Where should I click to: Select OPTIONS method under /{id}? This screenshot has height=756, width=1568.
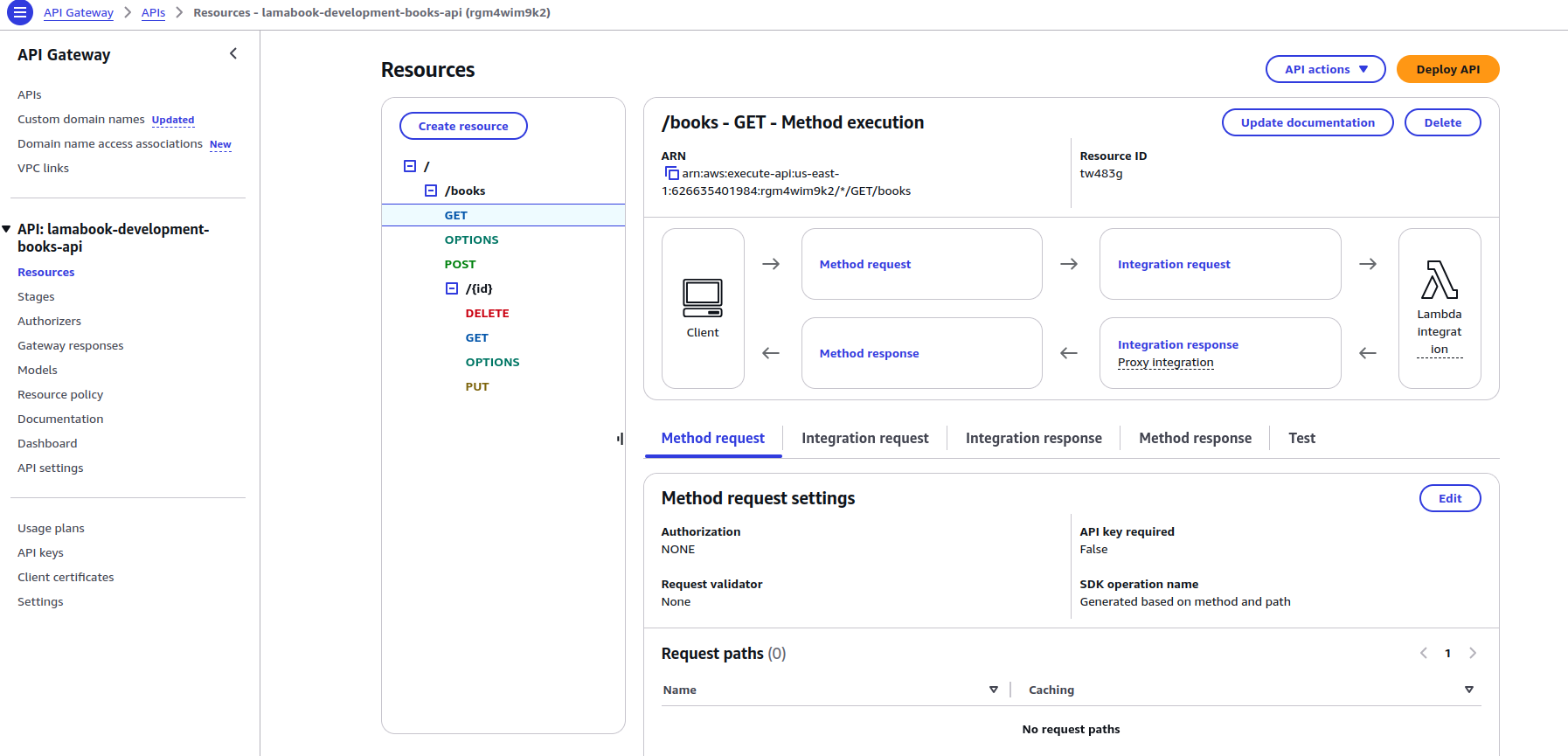pos(492,362)
